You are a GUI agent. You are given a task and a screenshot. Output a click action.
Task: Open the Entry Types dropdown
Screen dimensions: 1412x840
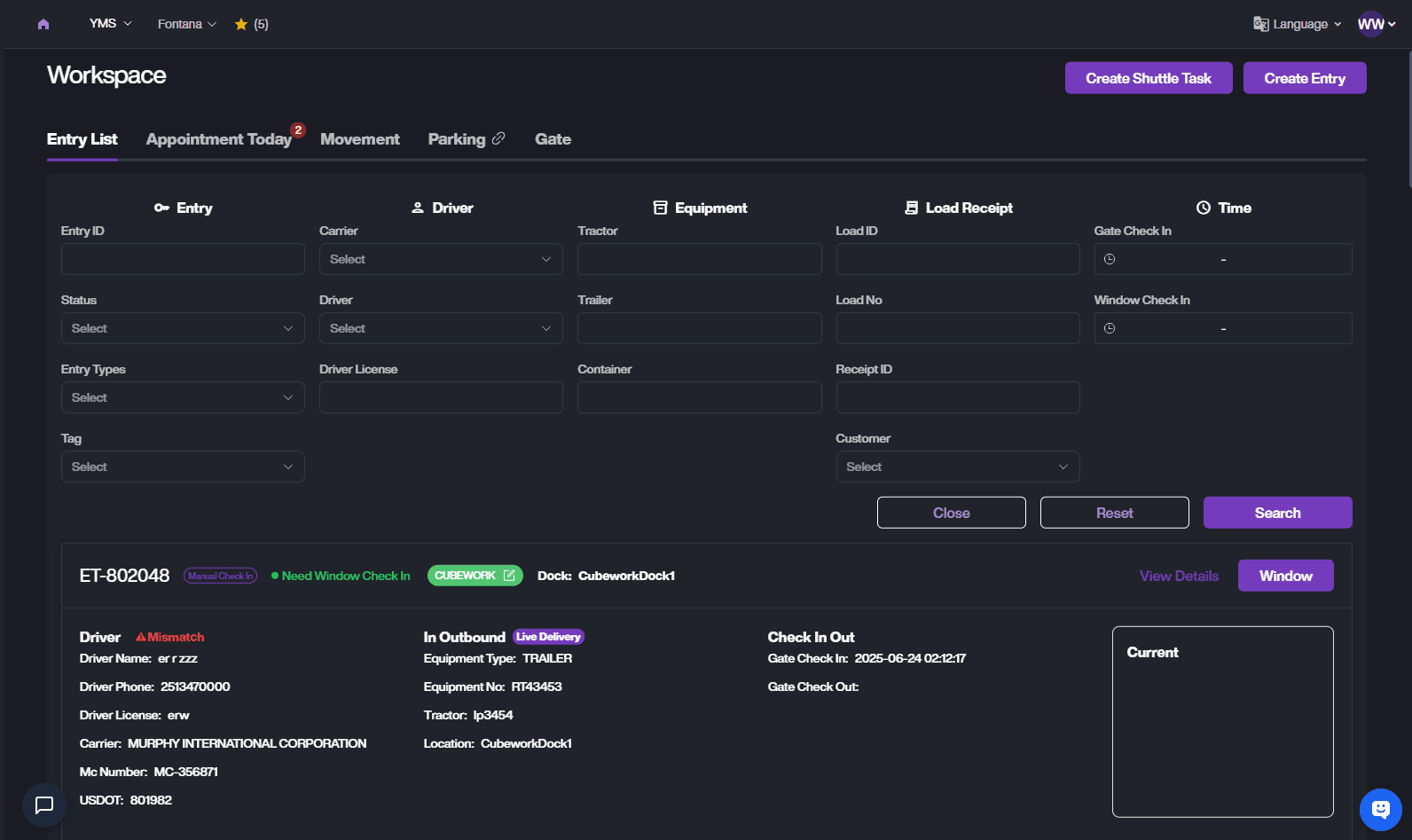pos(182,397)
